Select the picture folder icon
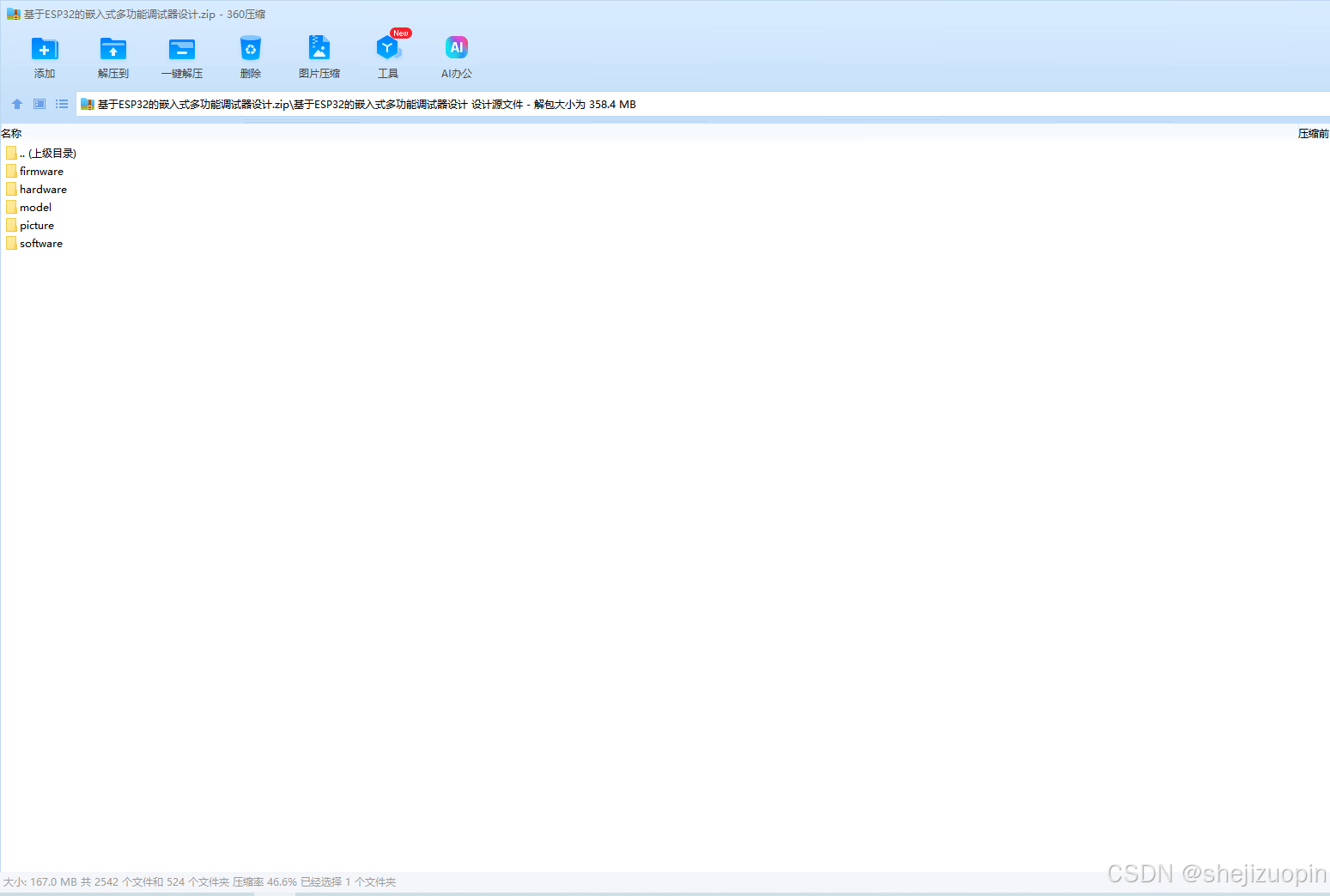This screenshot has width=1330, height=896. (11, 225)
